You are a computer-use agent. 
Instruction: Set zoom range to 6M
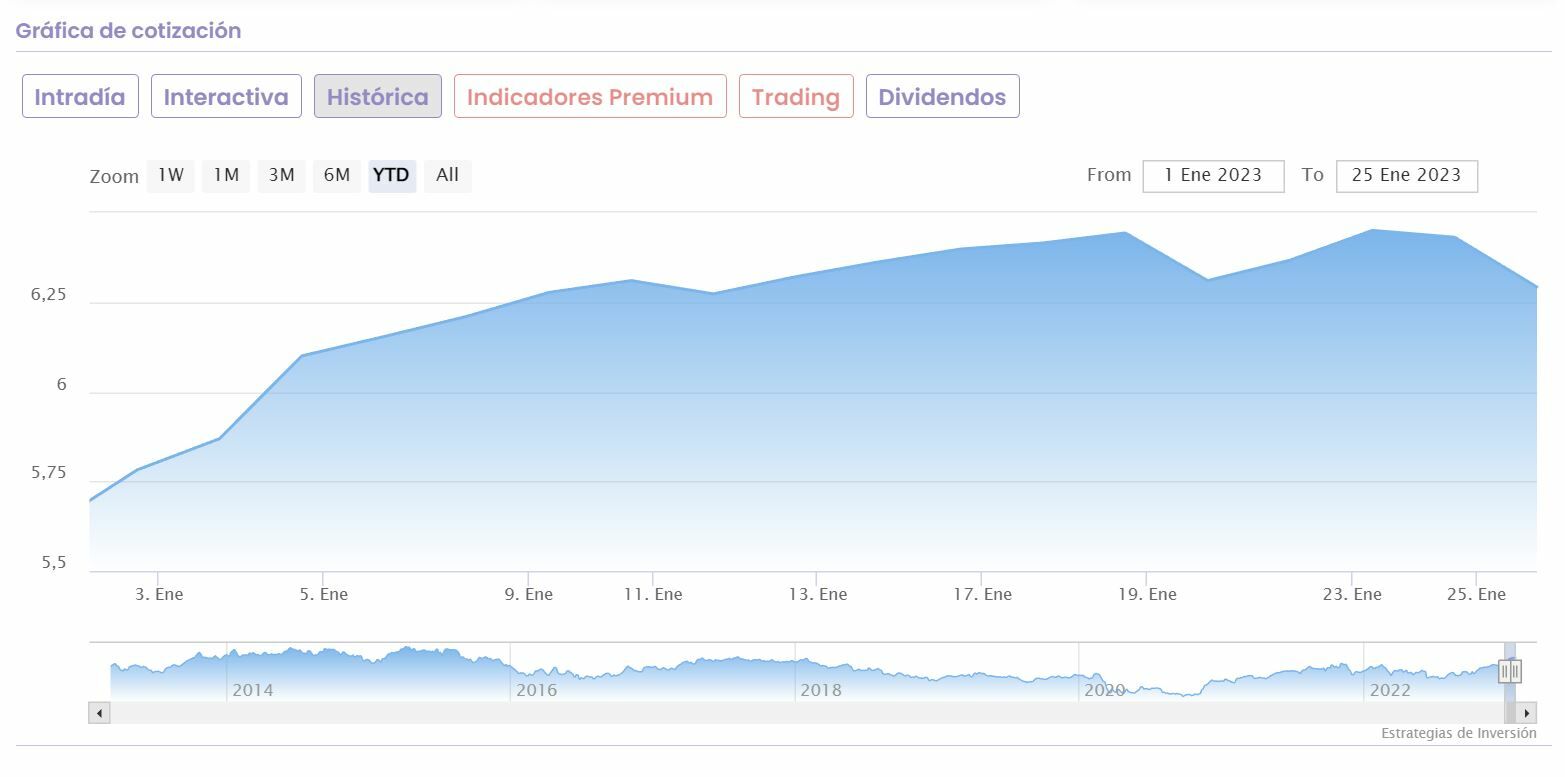coord(336,175)
